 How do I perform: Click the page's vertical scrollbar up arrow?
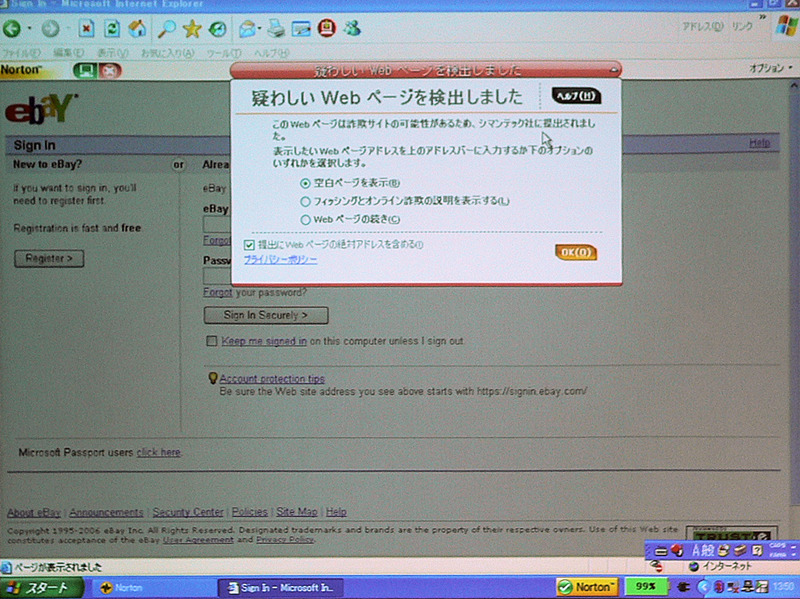(794, 87)
